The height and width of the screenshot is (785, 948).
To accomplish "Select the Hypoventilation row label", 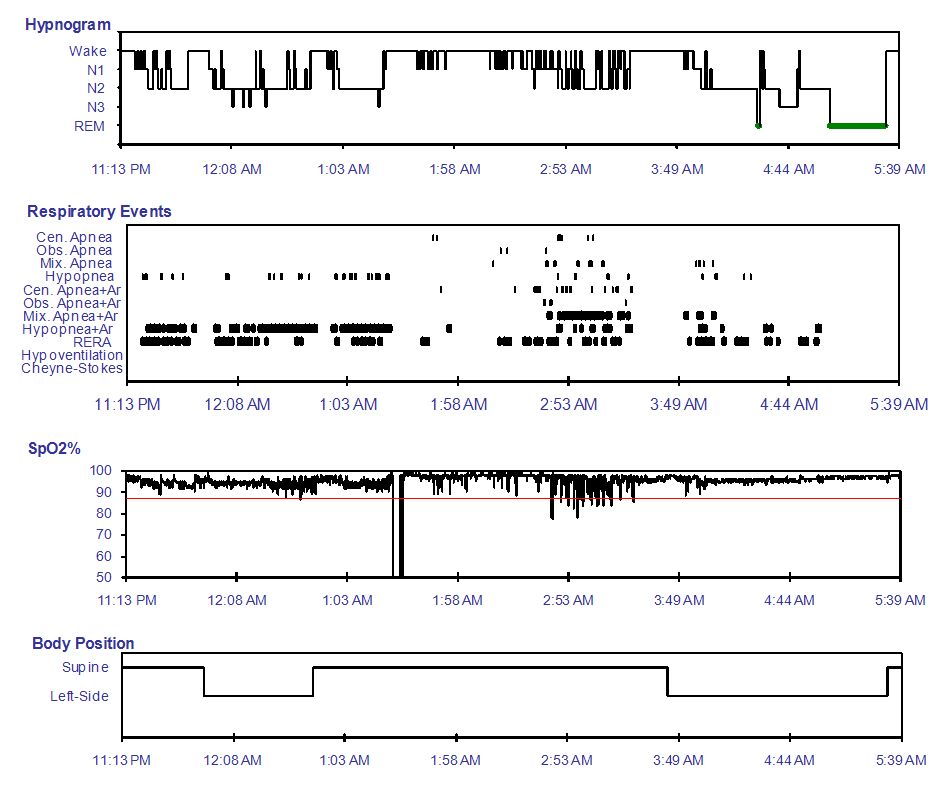I will [x=72, y=355].
